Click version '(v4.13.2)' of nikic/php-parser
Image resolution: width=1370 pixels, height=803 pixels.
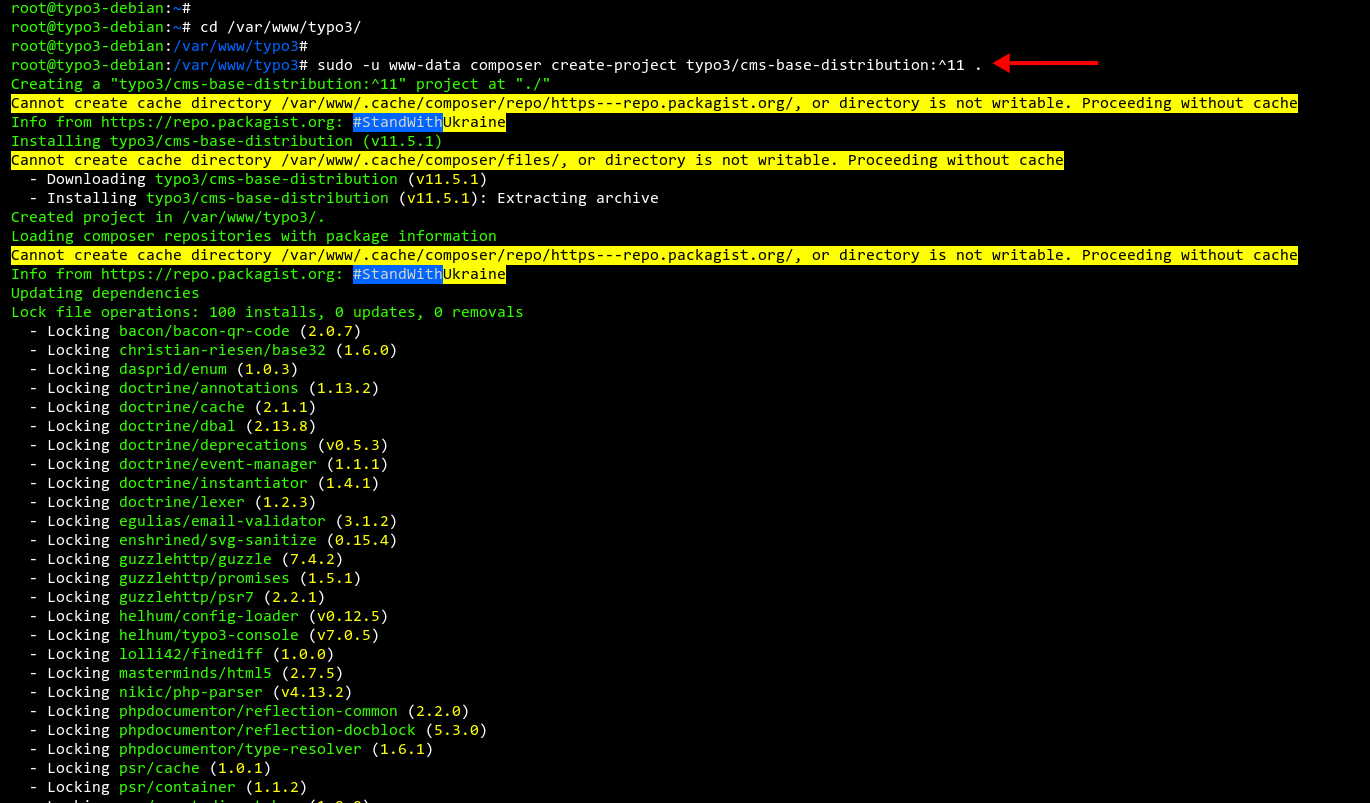(312, 692)
